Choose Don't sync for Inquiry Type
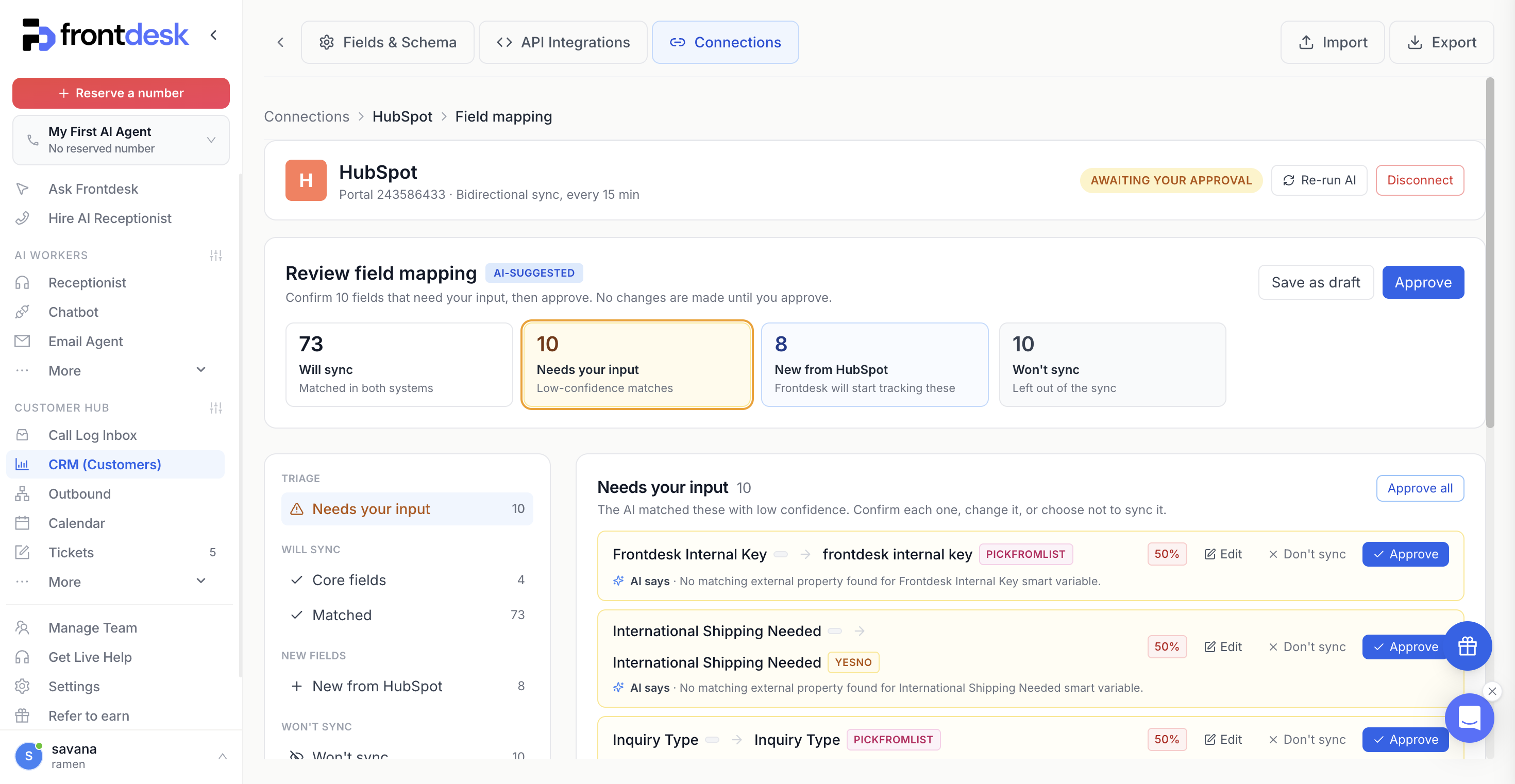Image resolution: width=1515 pixels, height=784 pixels. (x=1307, y=739)
